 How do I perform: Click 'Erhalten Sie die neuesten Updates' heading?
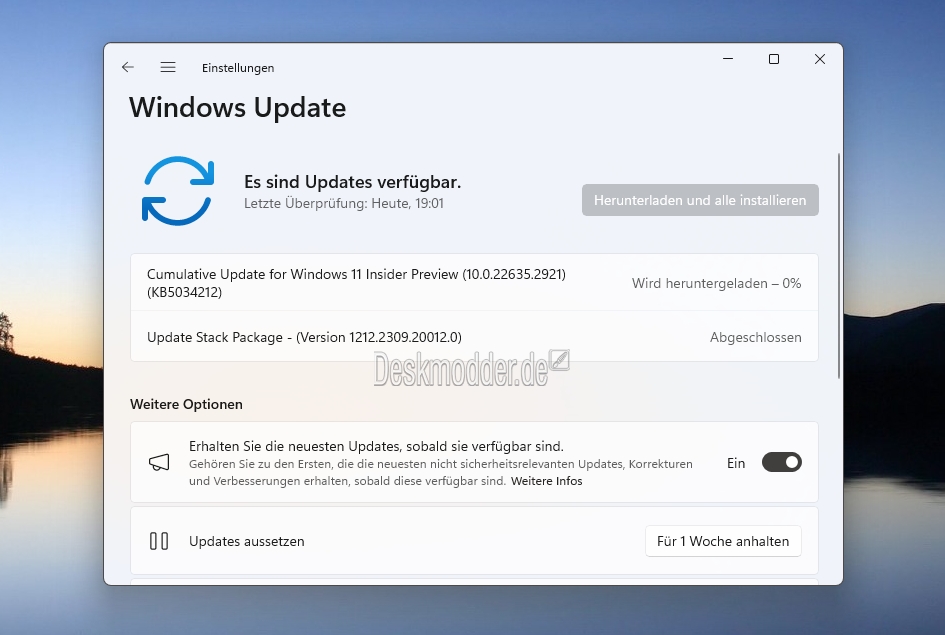[376, 446]
